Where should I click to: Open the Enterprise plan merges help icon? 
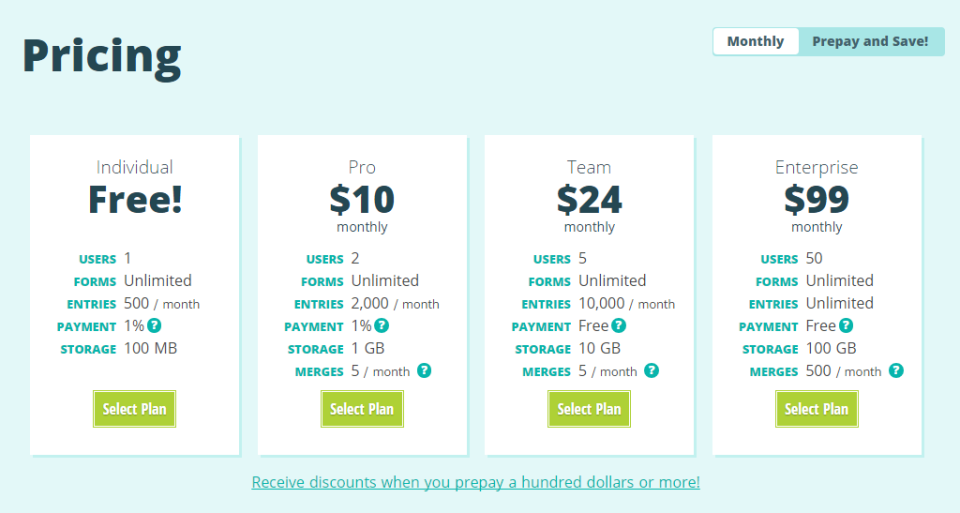point(896,371)
